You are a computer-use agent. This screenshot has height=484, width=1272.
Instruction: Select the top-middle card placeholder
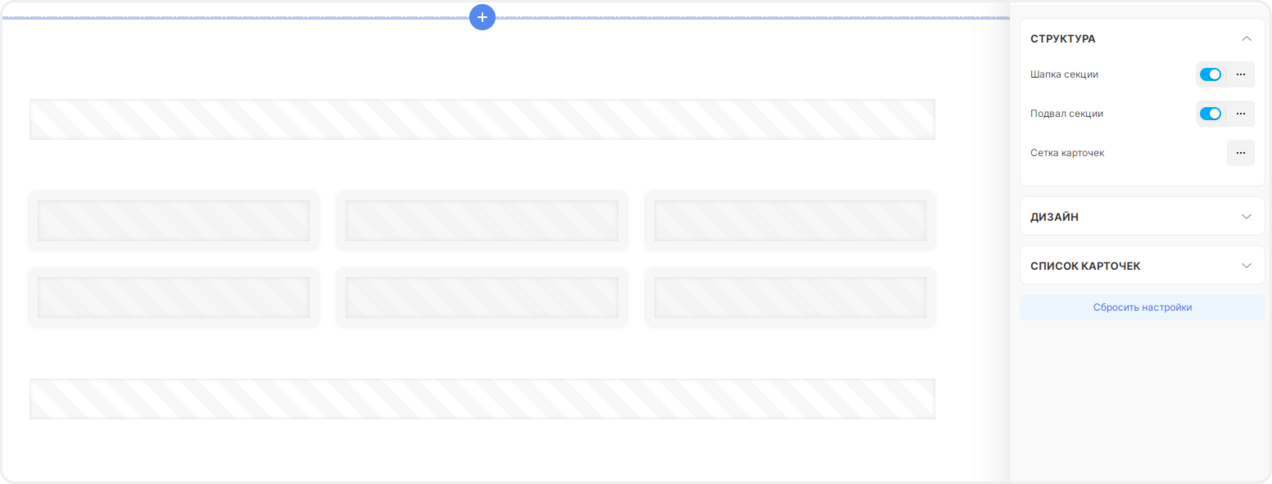482,220
